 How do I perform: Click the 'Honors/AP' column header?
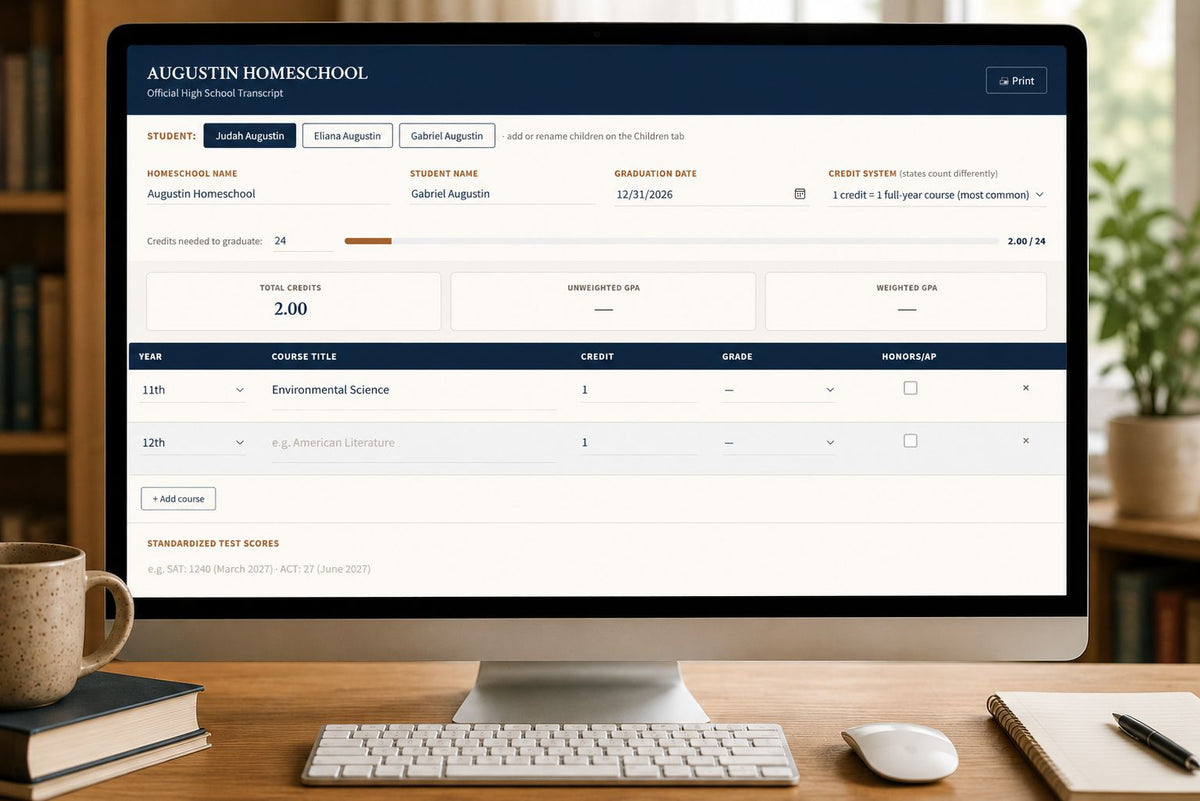(909, 356)
